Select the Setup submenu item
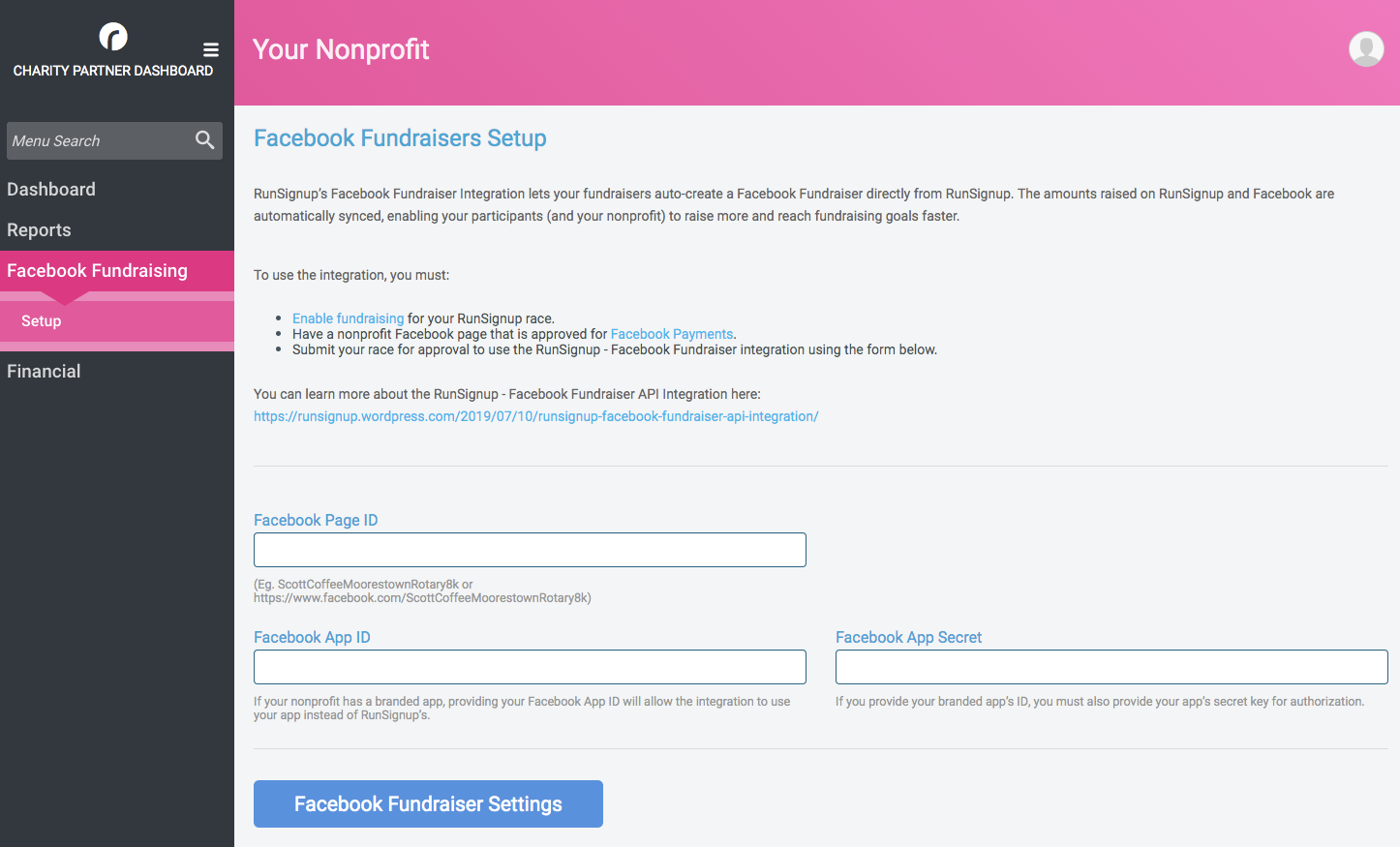The height and width of the screenshot is (847, 1400). (117, 321)
